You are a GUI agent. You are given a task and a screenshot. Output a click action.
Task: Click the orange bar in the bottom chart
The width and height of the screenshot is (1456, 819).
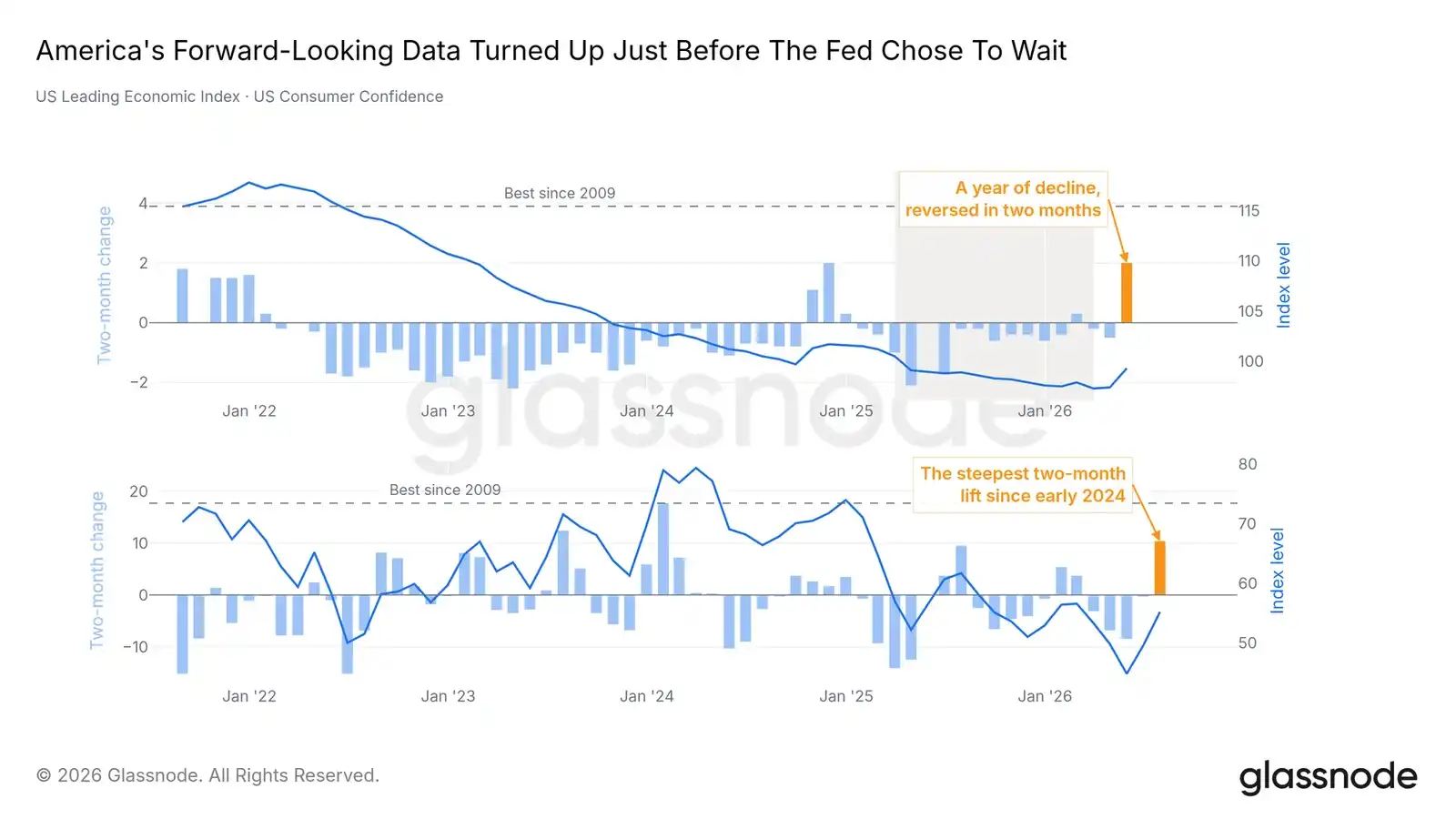point(1159,568)
